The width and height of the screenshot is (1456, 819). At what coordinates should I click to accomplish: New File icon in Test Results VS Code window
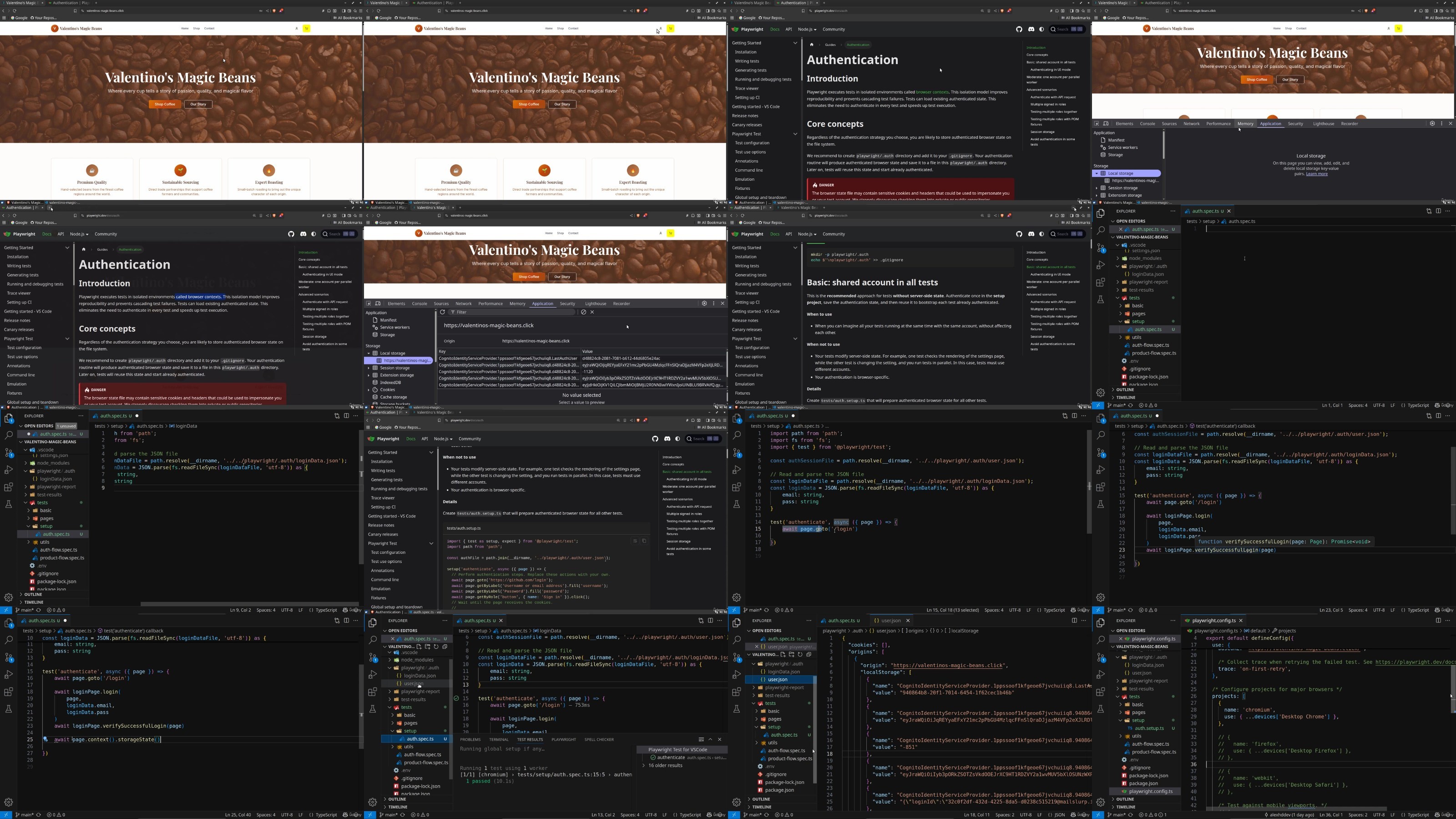[419, 647]
